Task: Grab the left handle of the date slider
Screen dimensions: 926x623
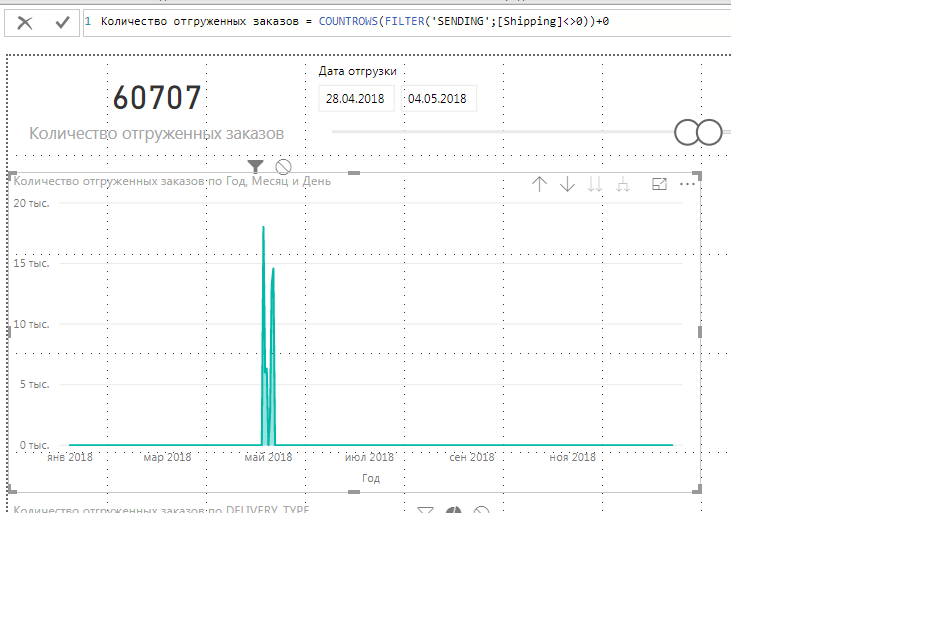Action: pyautogui.click(x=687, y=132)
